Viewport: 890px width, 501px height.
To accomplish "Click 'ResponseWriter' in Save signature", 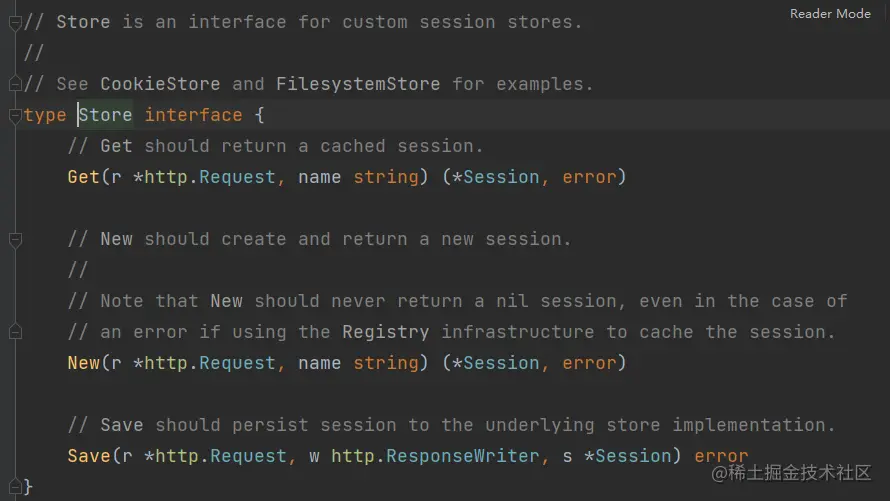I will click(463, 456).
